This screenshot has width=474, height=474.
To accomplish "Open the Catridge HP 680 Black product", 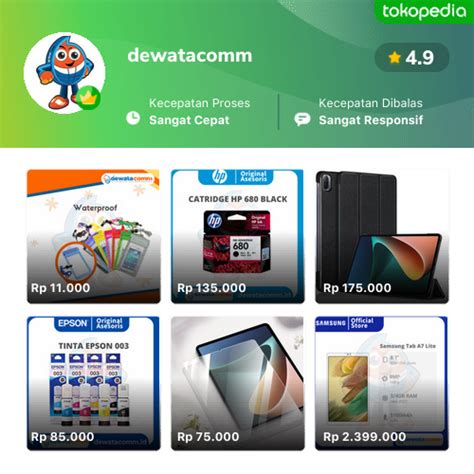I will pos(238,236).
